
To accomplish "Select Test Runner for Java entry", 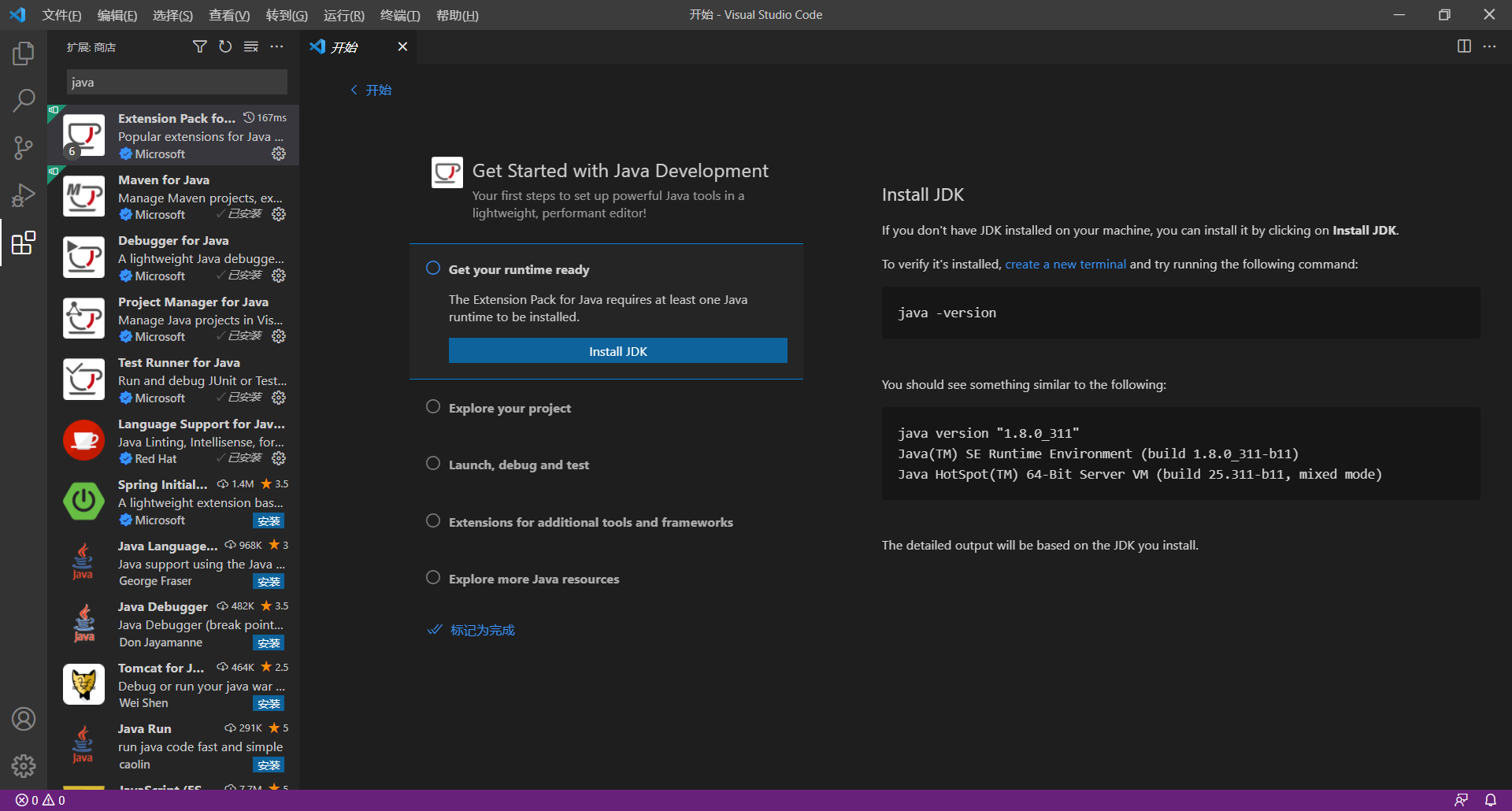I will pos(173,380).
